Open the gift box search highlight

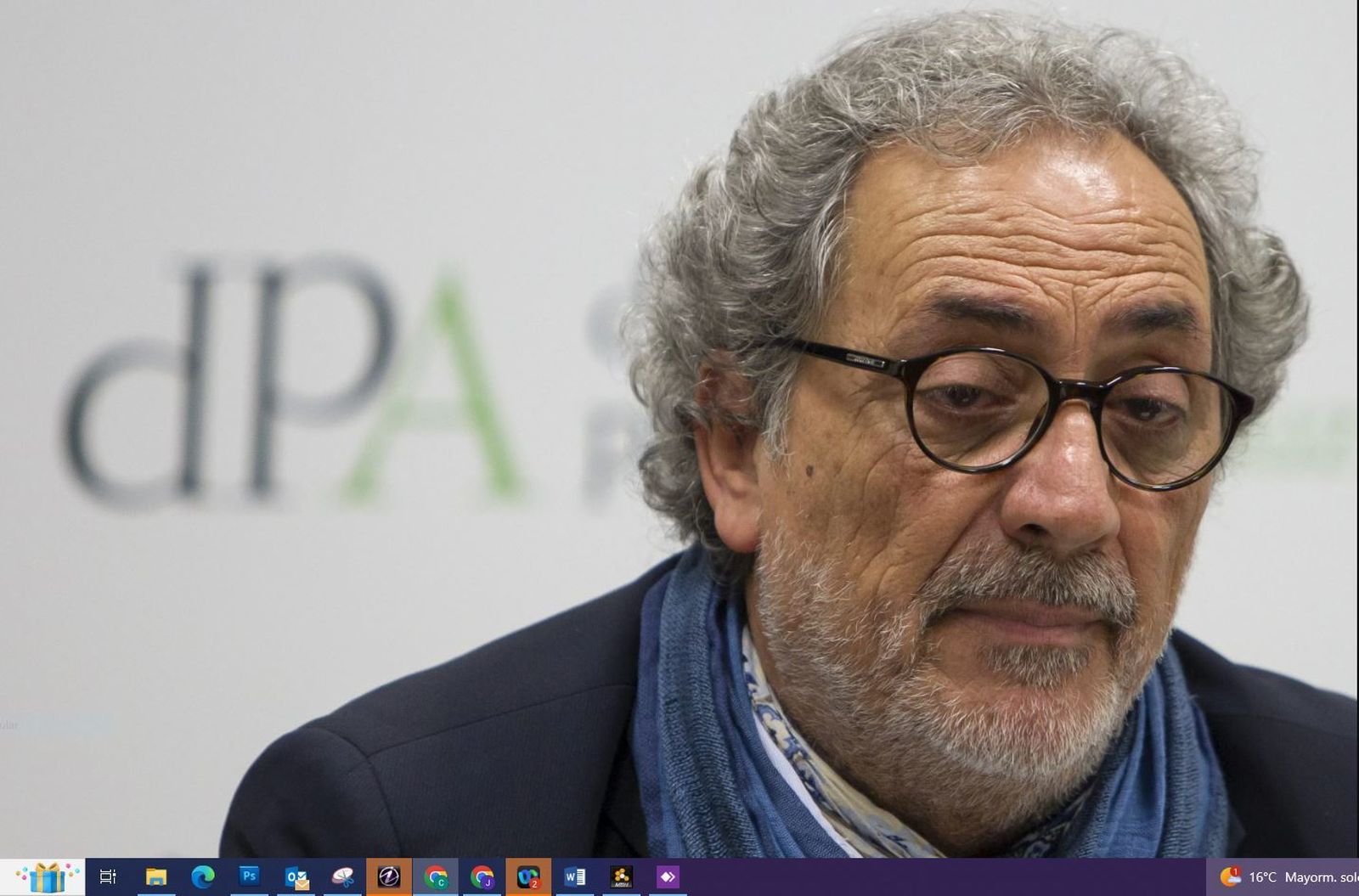48,876
